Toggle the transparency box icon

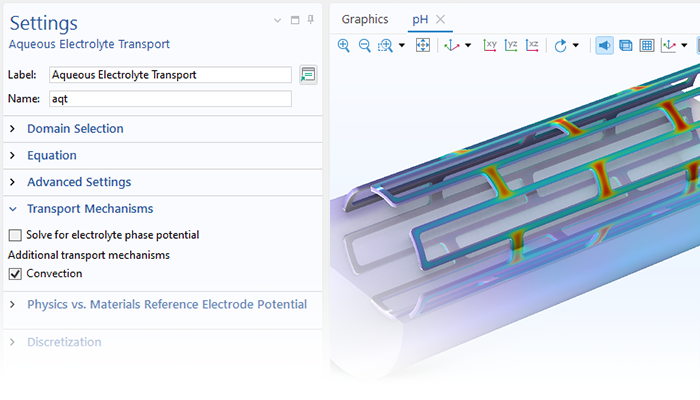(625, 45)
